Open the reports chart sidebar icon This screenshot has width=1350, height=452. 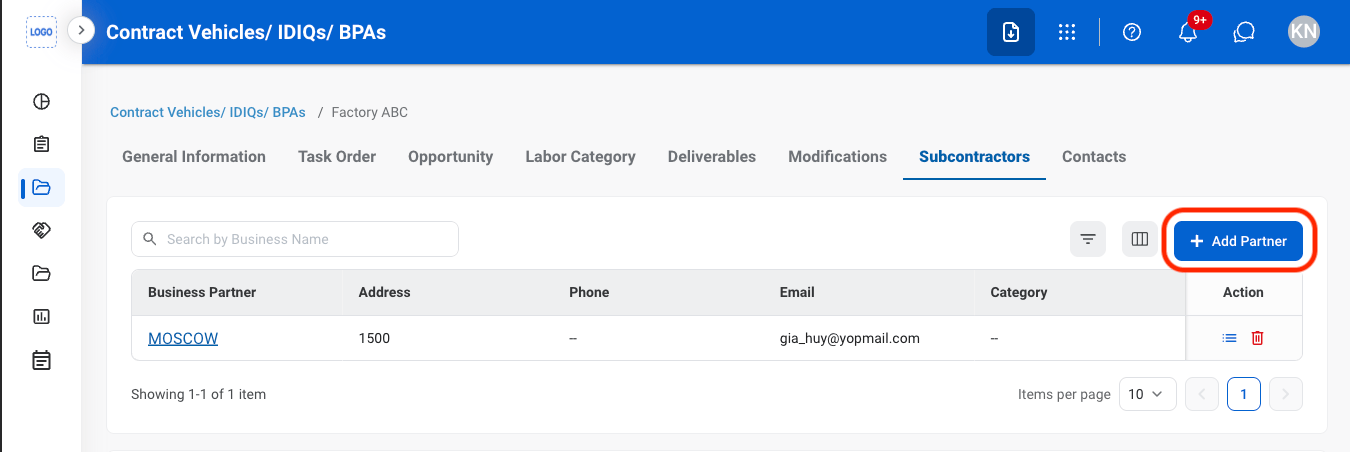click(41, 316)
